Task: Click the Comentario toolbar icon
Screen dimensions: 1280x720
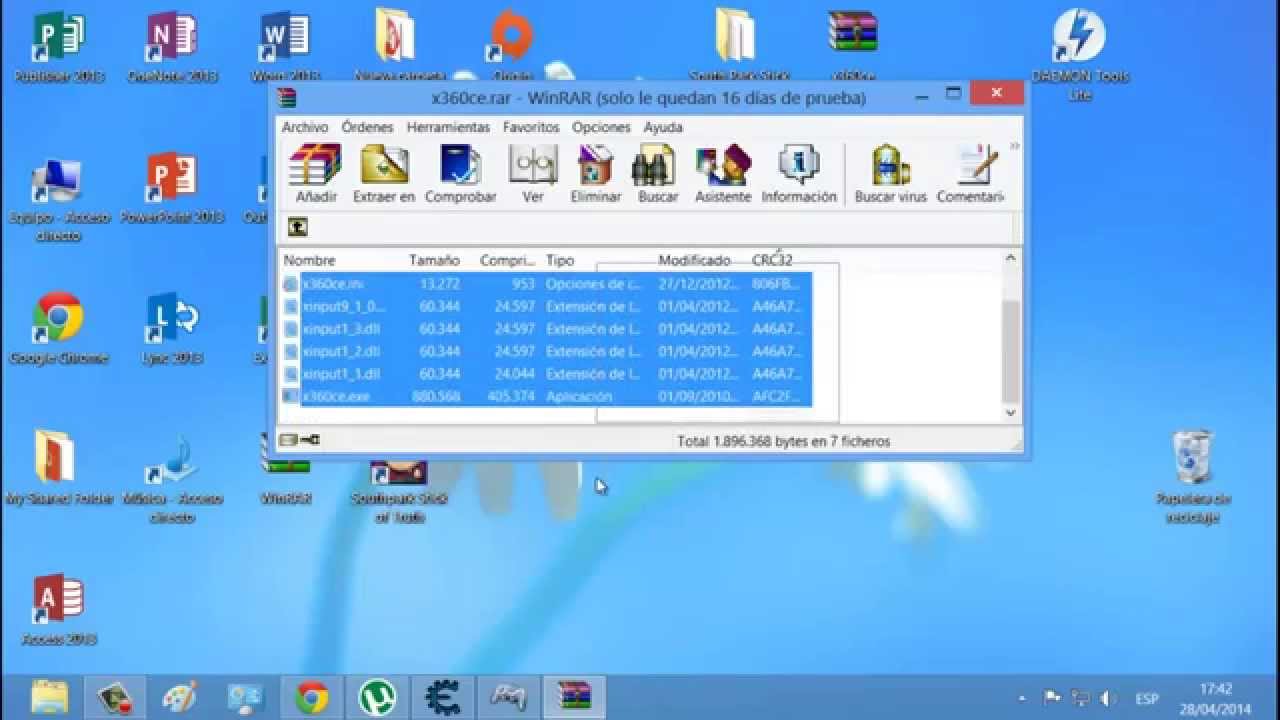Action: 970,174
